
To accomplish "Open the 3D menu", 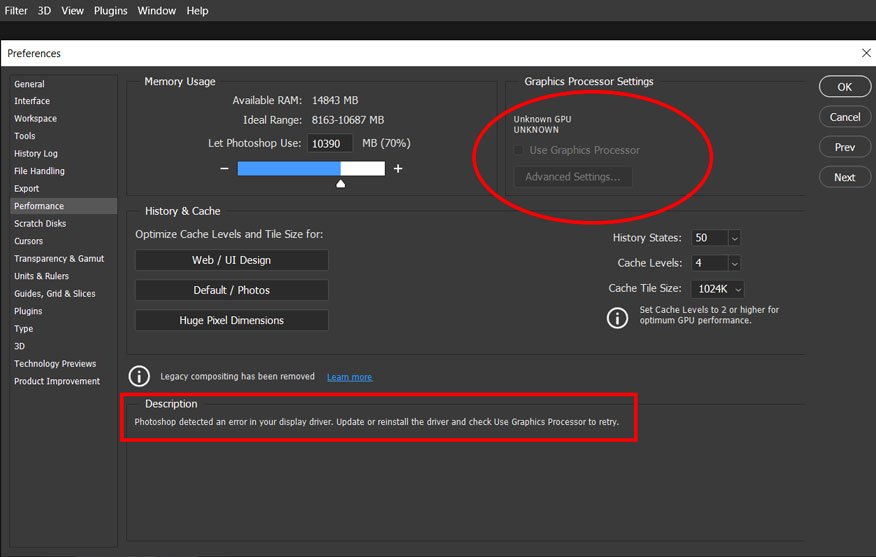I will [44, 11].
